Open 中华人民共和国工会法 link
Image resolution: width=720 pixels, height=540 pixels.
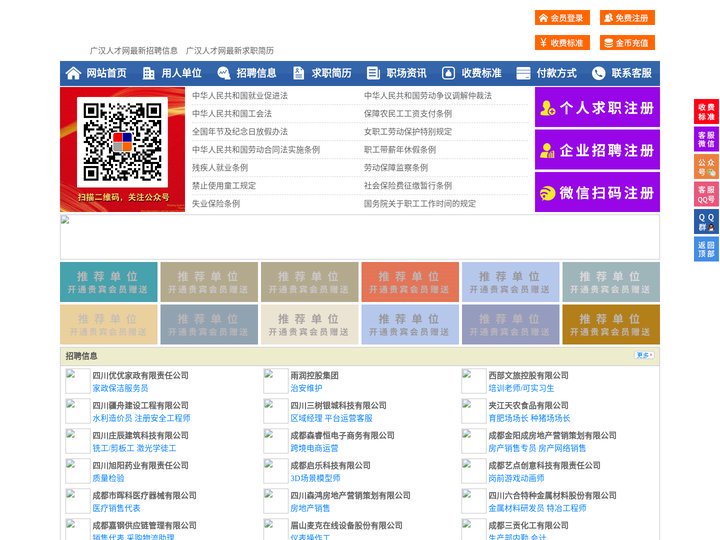[x=232, y=113]
